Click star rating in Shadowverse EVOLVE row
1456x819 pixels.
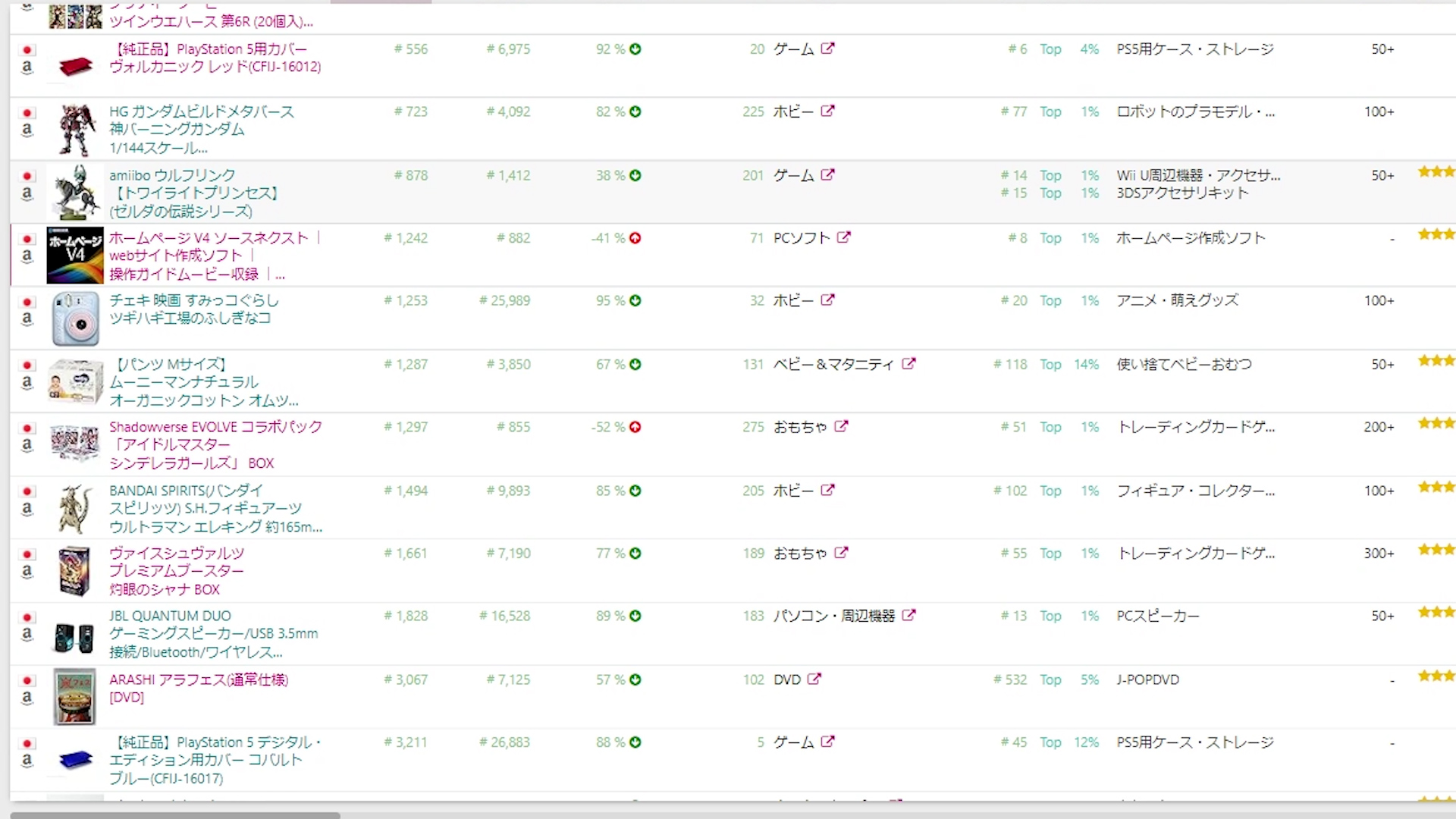(1436, 423)
